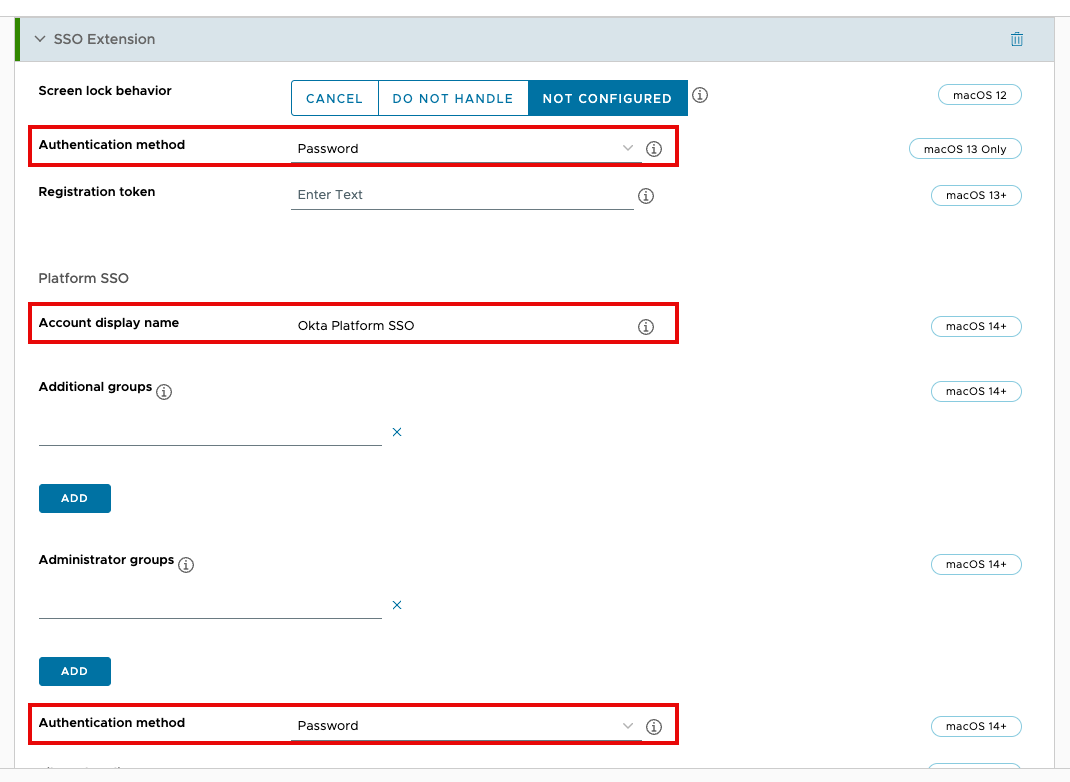Select NOT CONFIGURED for Screen lock behavior
Image resolution: width=1070 pixels, height=782 pixels.
click(x=607, y=98)
